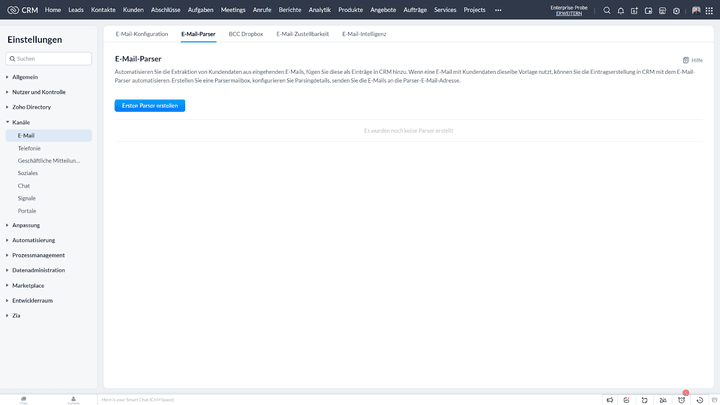Screen dimensions: 720x405
Task: Open the calendar icon in top bar
Action: 648,11
